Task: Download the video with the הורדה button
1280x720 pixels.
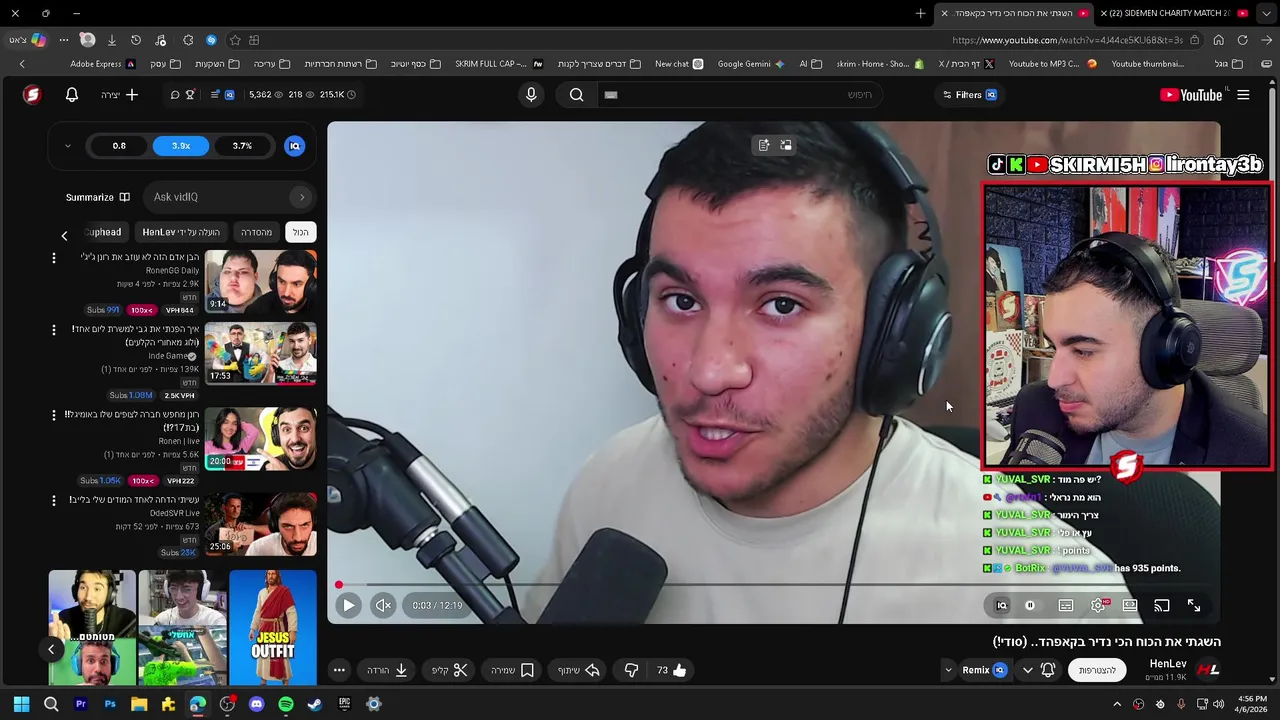Action: coord(387,670)
